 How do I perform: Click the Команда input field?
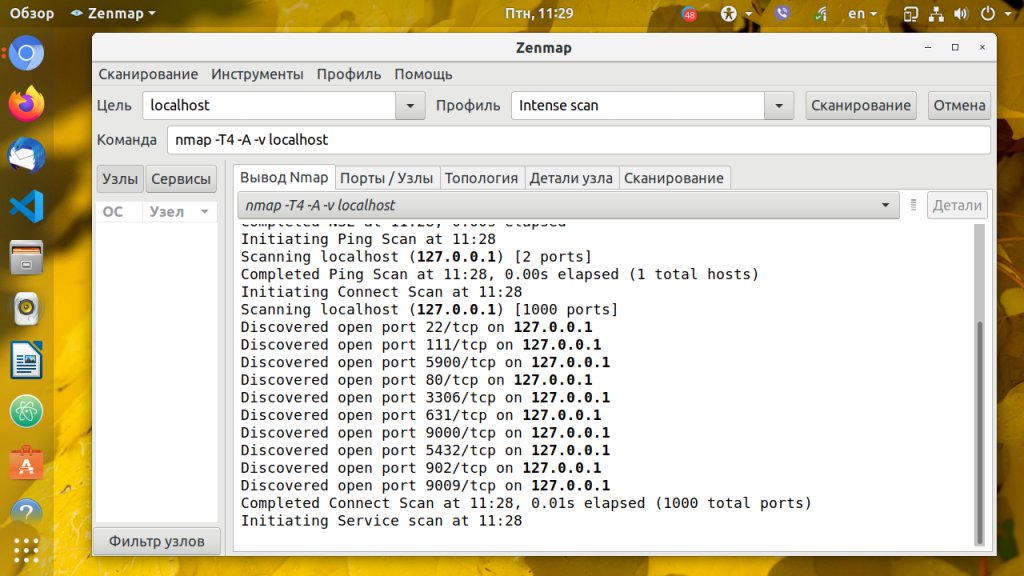[578, 140]
